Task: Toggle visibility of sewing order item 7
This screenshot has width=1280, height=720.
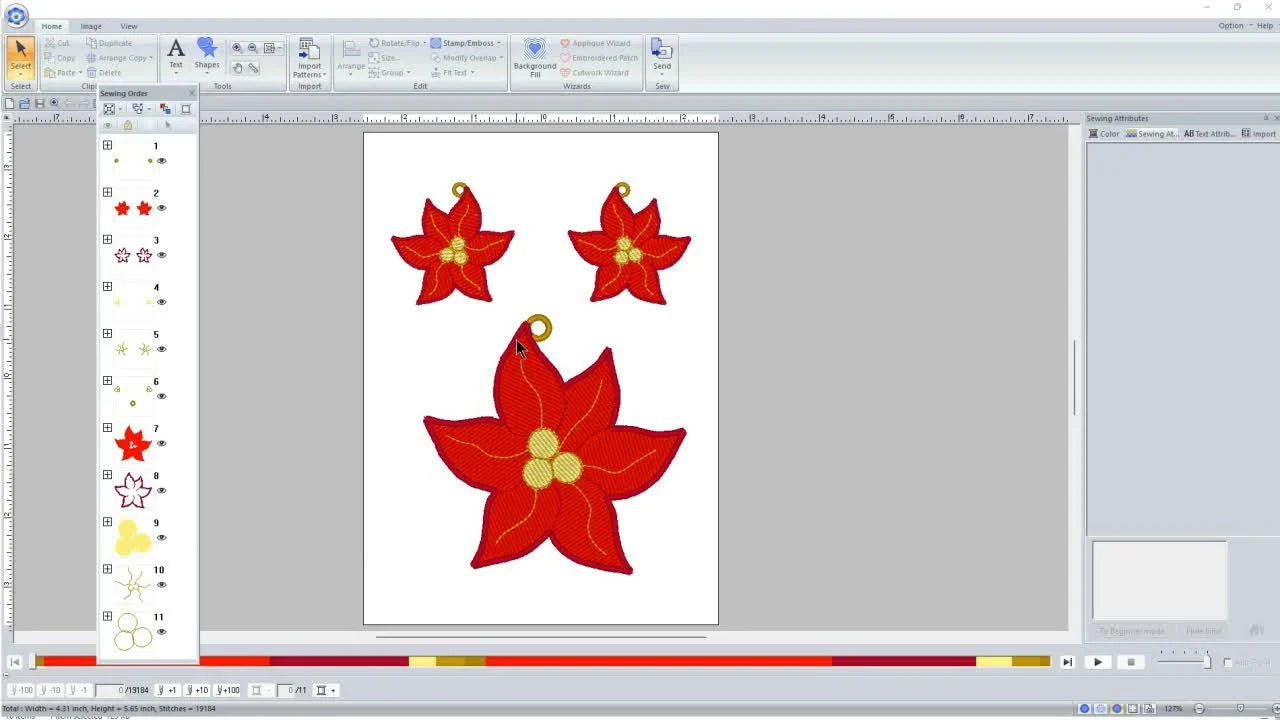Action: click(161, 443)
